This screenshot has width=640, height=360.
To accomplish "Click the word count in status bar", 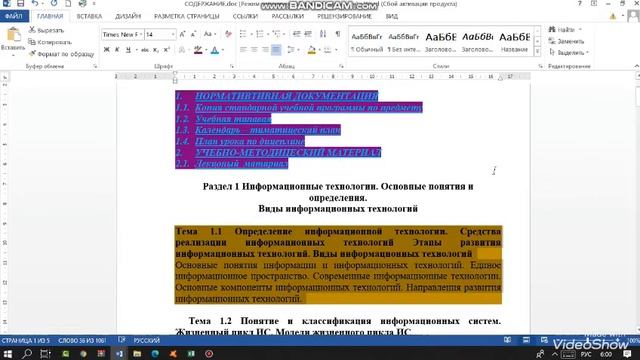I will [82, 340].
